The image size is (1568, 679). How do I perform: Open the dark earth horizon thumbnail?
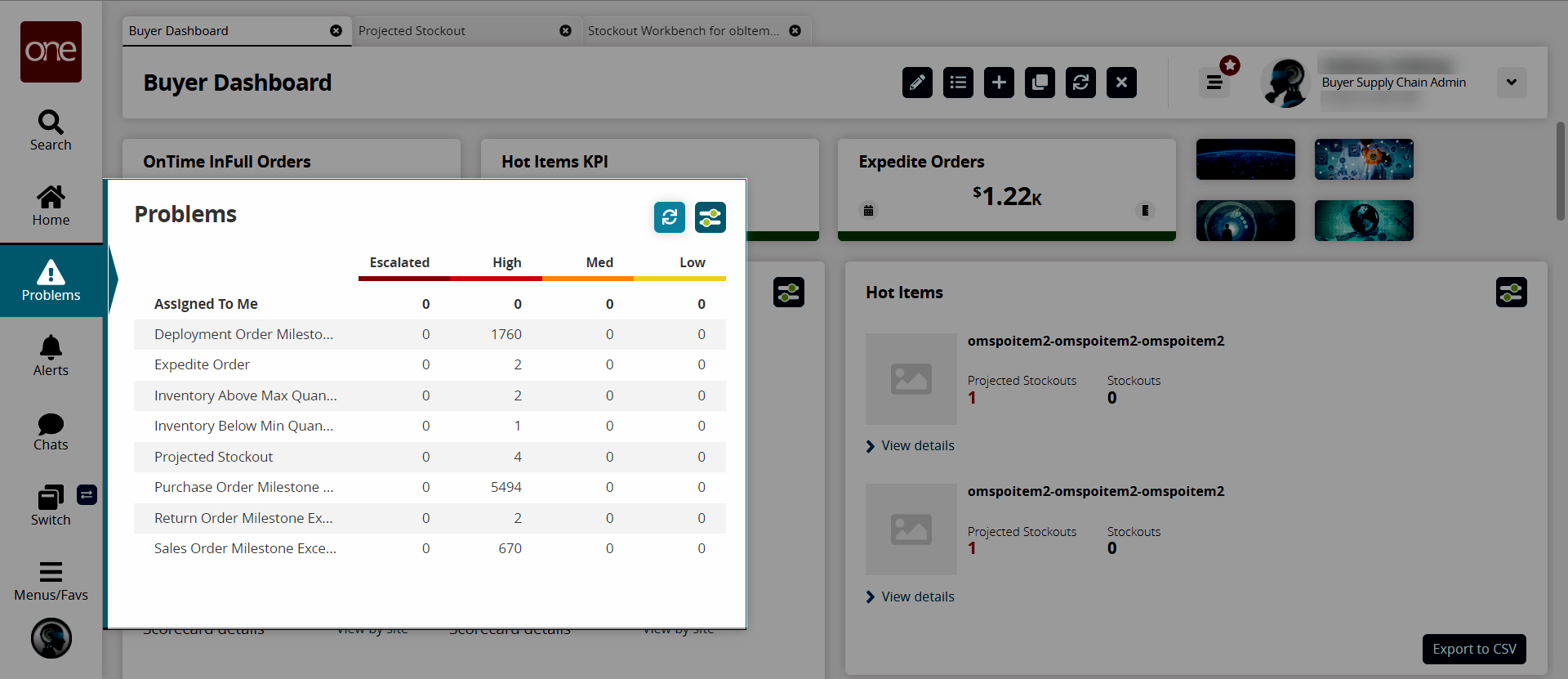click(1245, 159)
